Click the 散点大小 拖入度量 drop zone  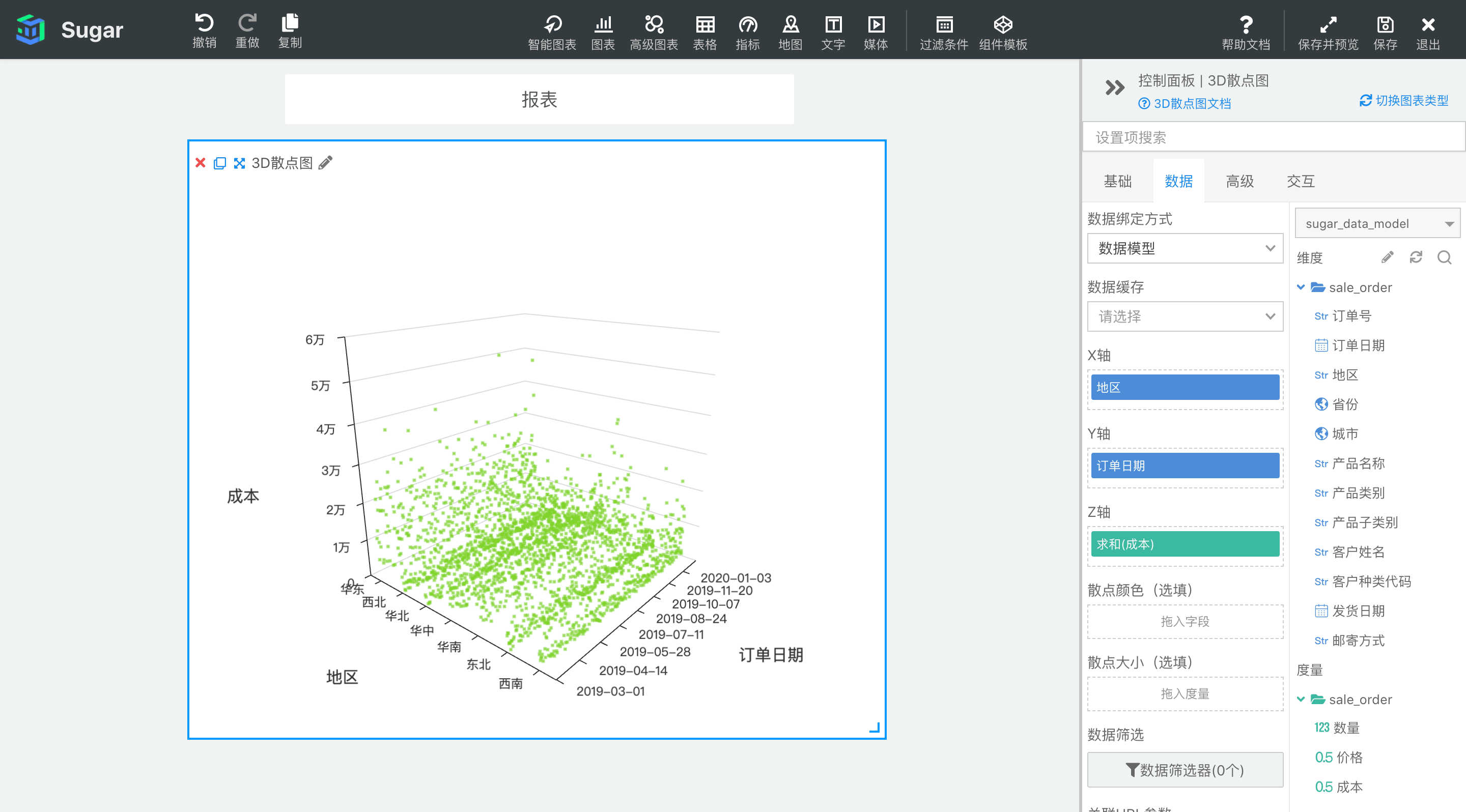click(1185, 694)
